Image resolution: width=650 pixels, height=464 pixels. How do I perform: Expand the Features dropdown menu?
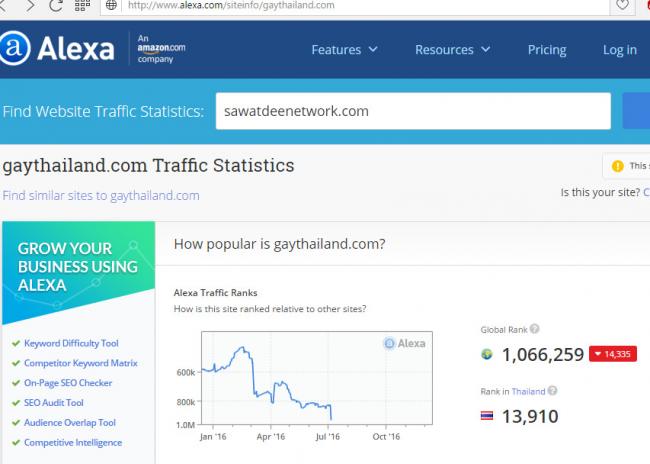click(344, 50)
